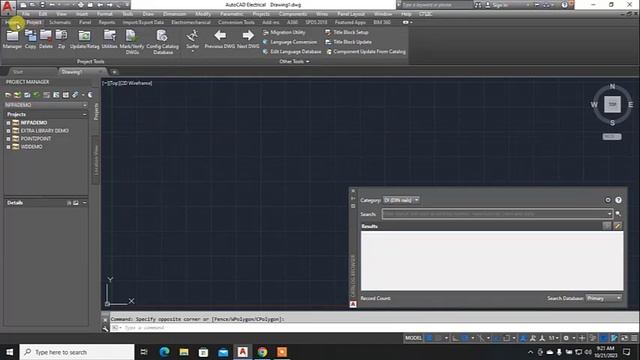Open the Search Database Primary dropdown
Screen dimensions: 640x360
(x=604, y=298)
